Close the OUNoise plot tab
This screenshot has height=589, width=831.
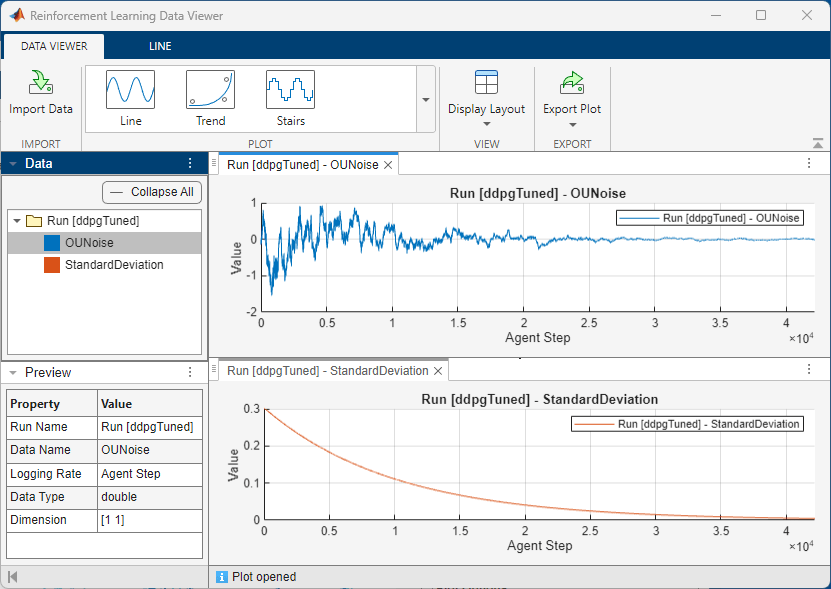[x=389, y=165]
